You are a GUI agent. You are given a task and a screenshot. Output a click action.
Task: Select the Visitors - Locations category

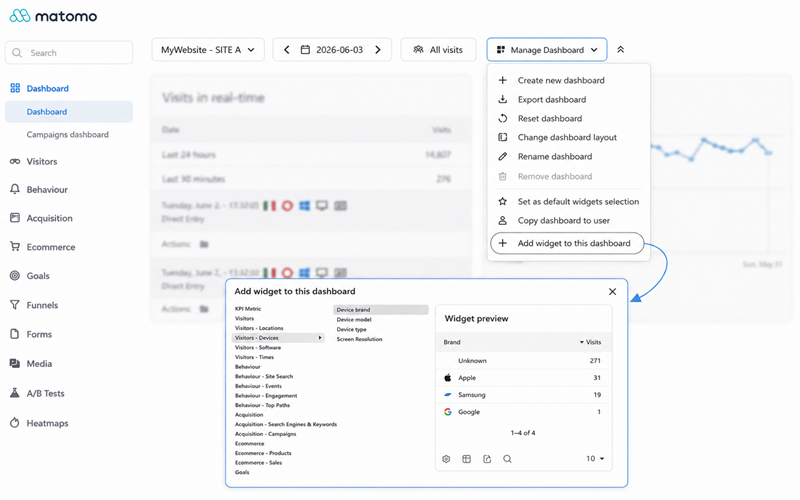(x=259, y=328)
